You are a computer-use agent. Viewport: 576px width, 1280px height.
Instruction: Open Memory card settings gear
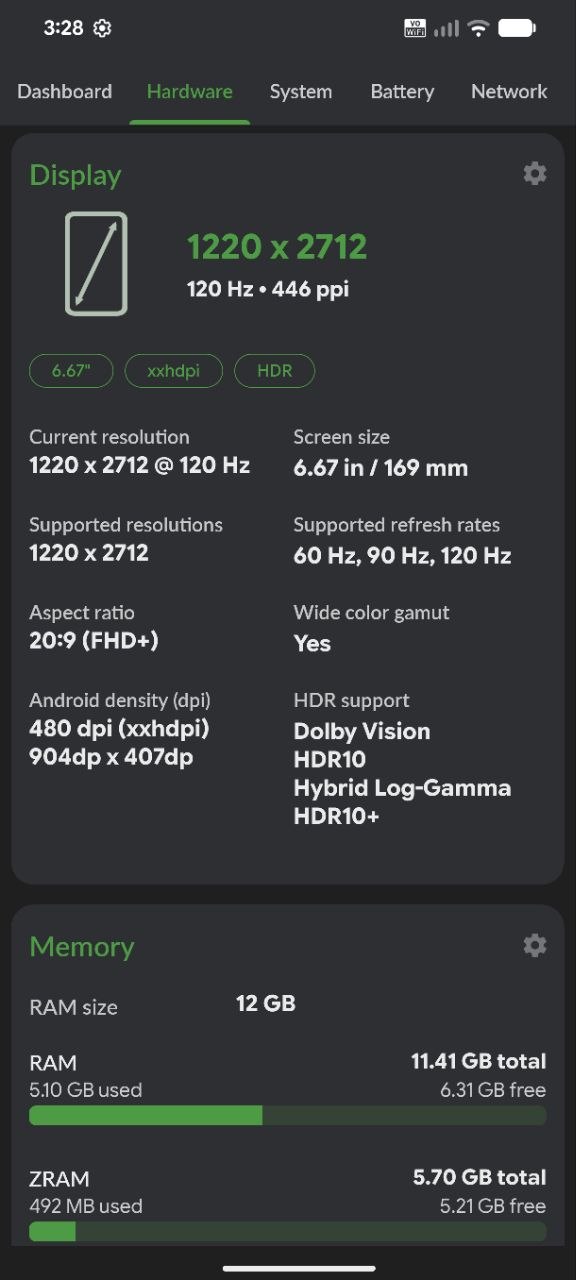(535, 945)
